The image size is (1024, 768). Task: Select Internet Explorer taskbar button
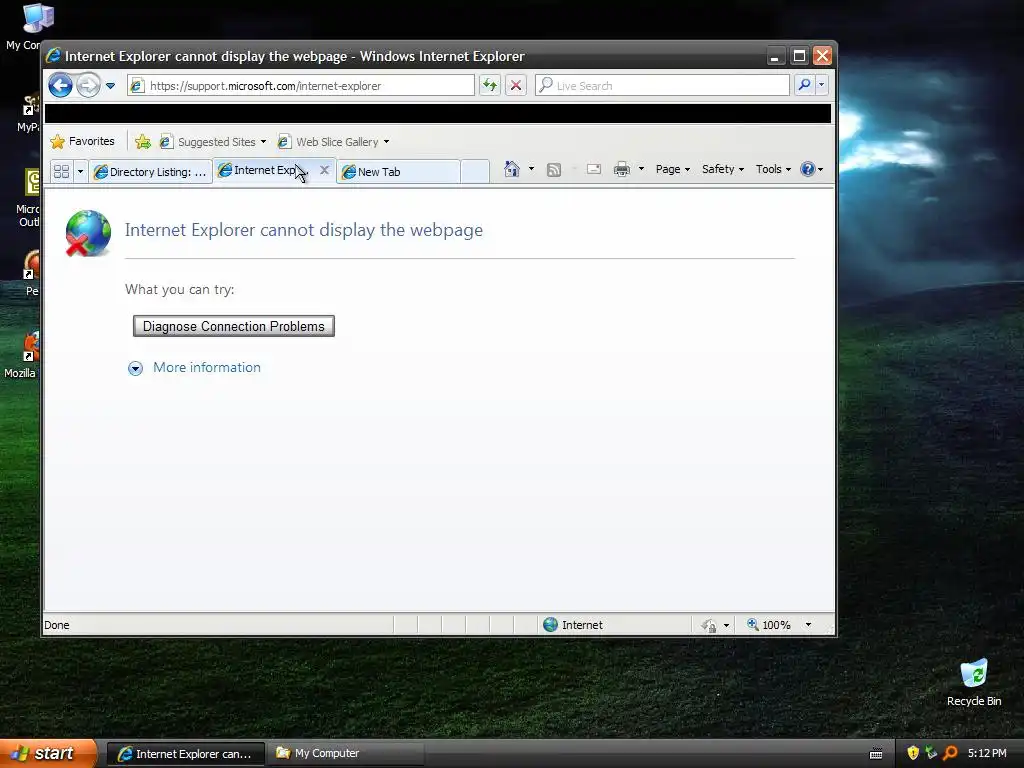click(185, 754)
